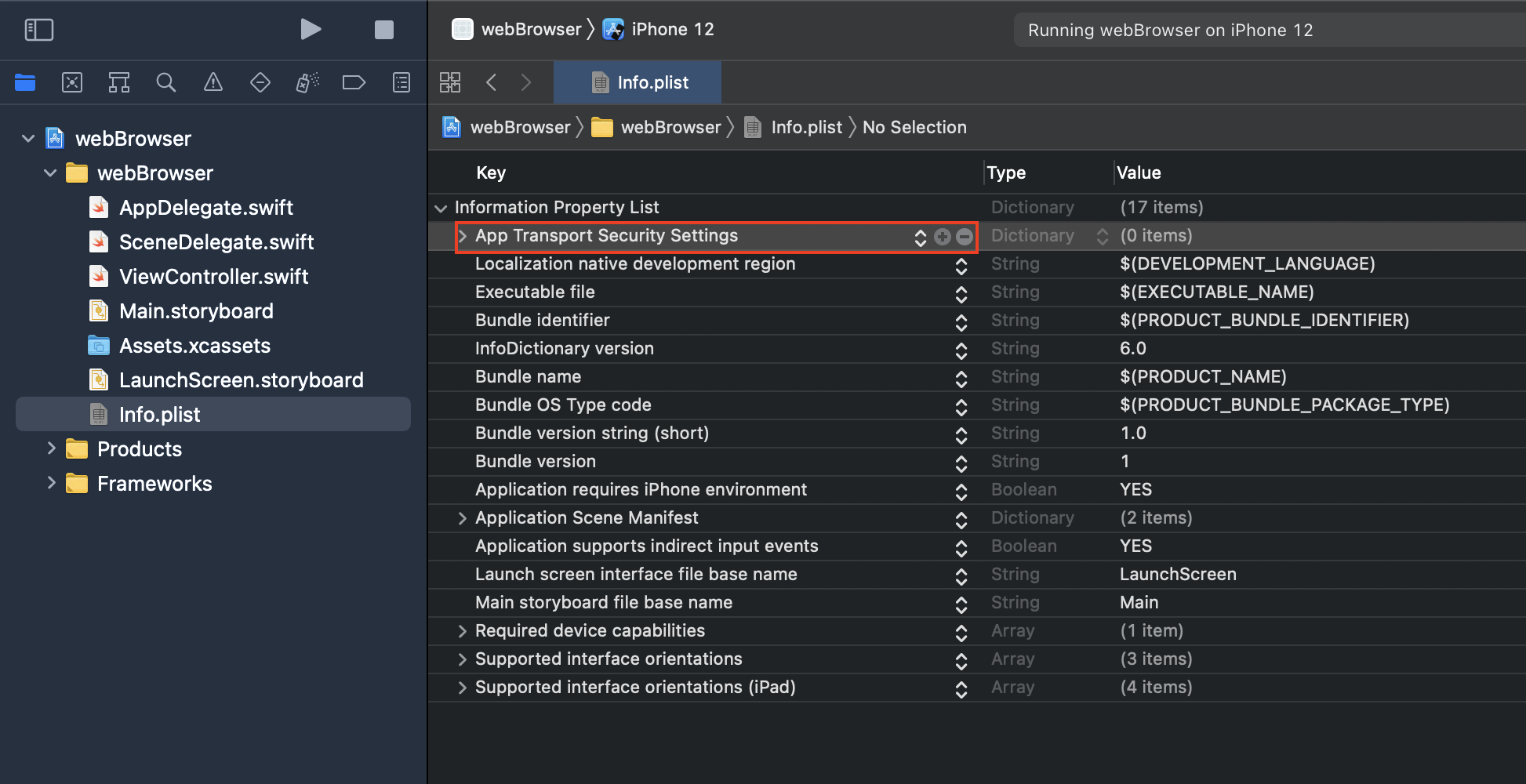1526x784 pixels.
Task: Open the Debug navigator
Action: (x=307, y=82)
